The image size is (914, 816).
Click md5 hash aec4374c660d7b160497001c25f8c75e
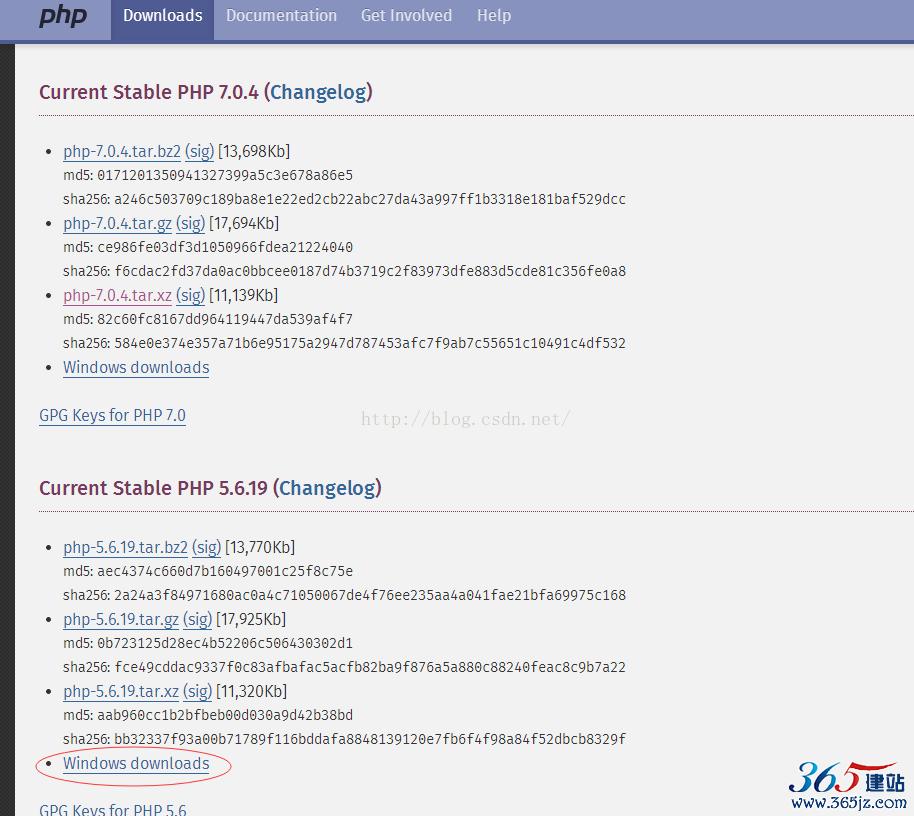pos(225,571)
